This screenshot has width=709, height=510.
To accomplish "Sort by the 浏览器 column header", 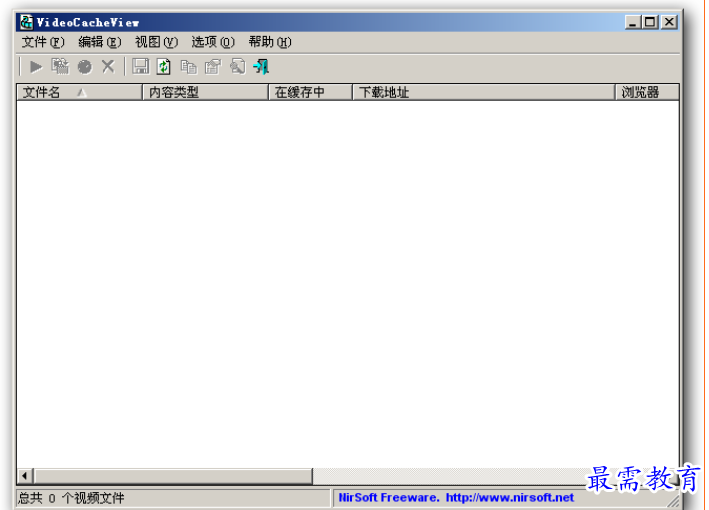I will 647,92.
